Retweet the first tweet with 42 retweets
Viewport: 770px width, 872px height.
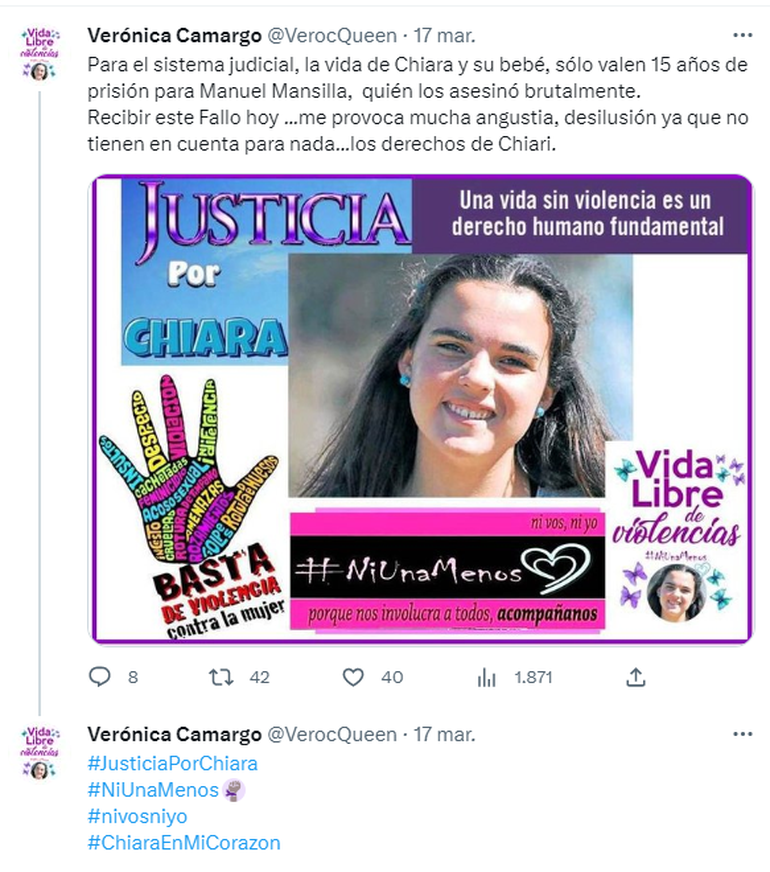pyautogui.click(x=221, y=677)
